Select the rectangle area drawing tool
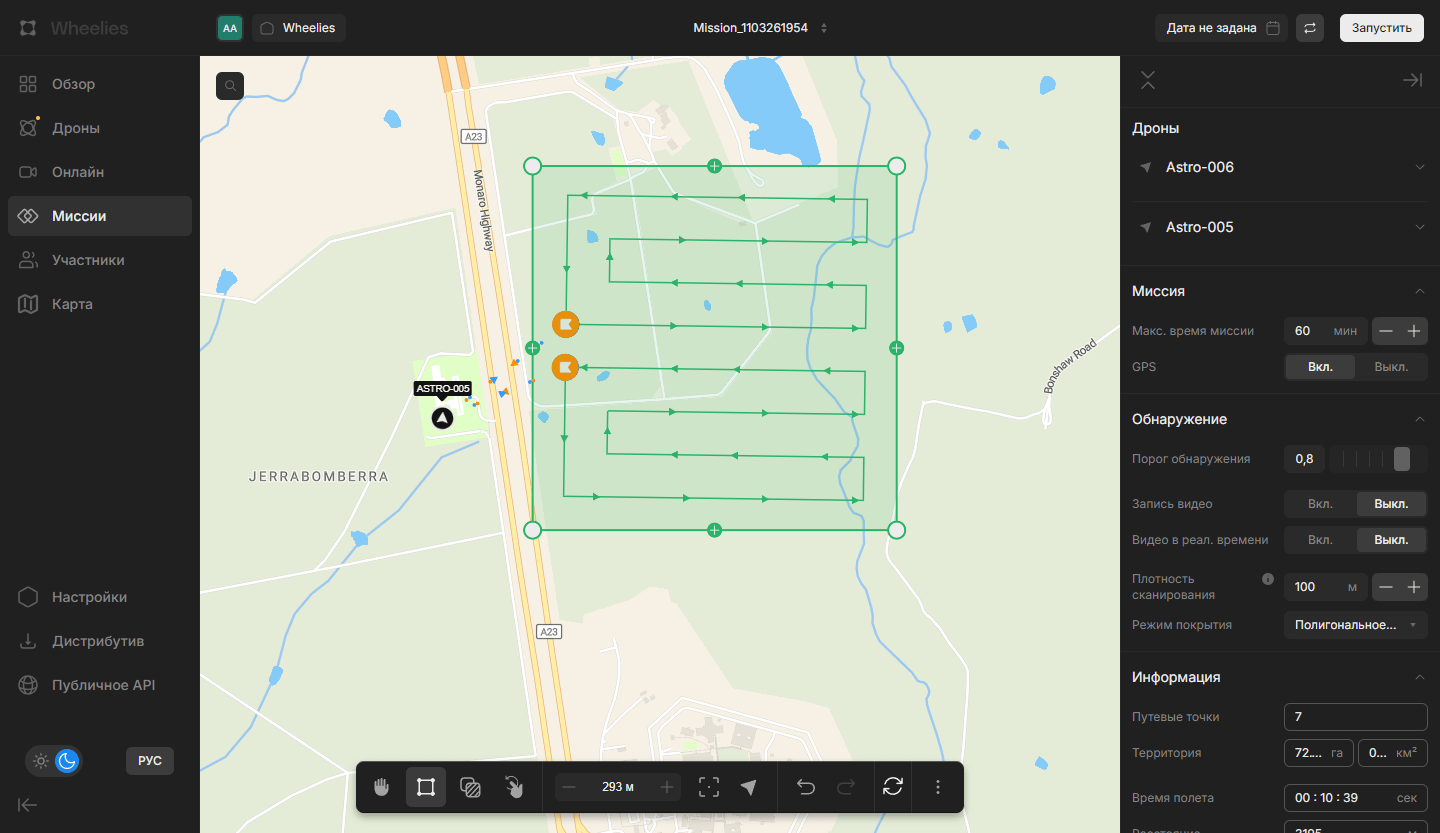 [425, 787]
